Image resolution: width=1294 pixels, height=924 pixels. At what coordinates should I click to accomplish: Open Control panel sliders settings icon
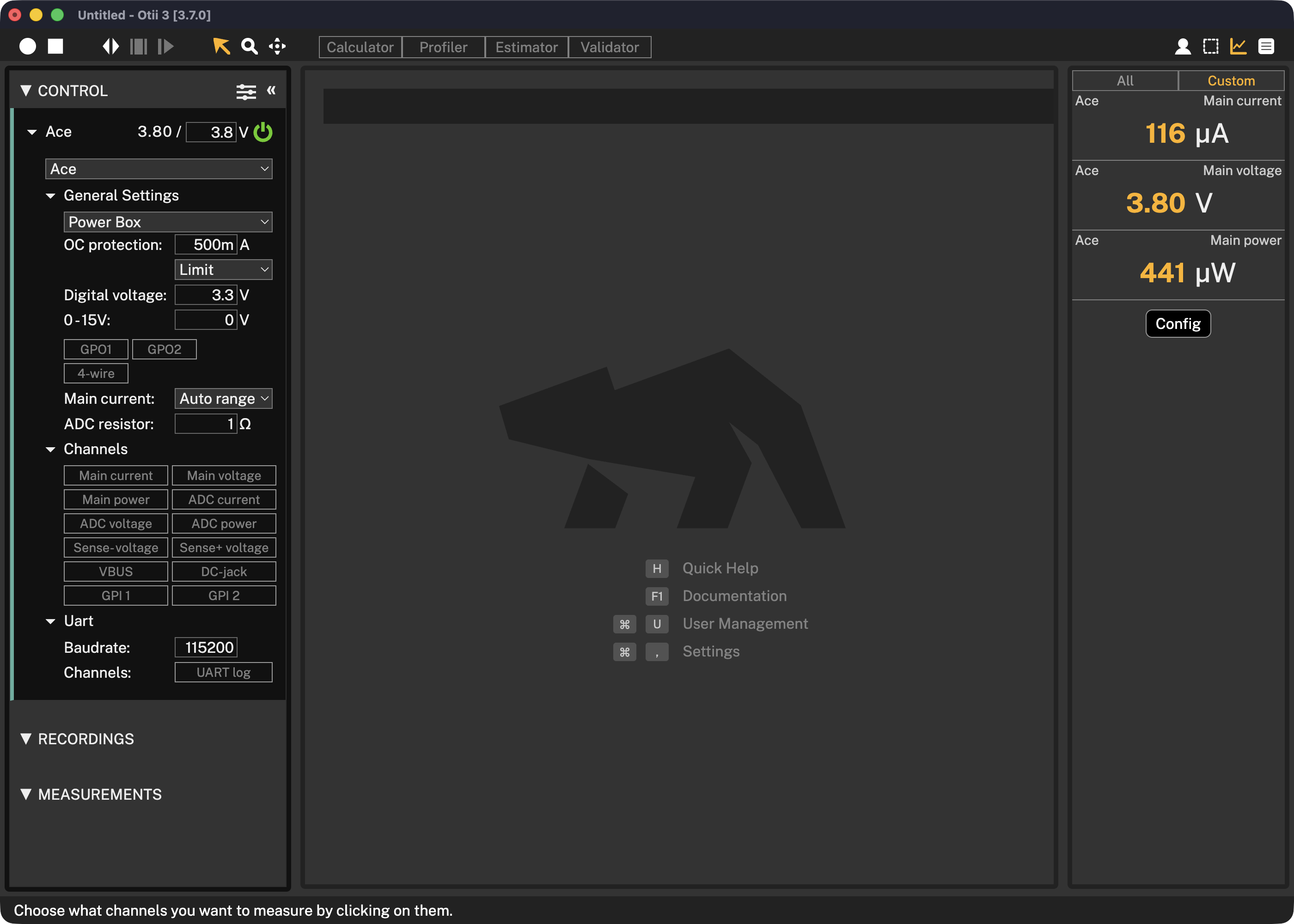(246, 91)
